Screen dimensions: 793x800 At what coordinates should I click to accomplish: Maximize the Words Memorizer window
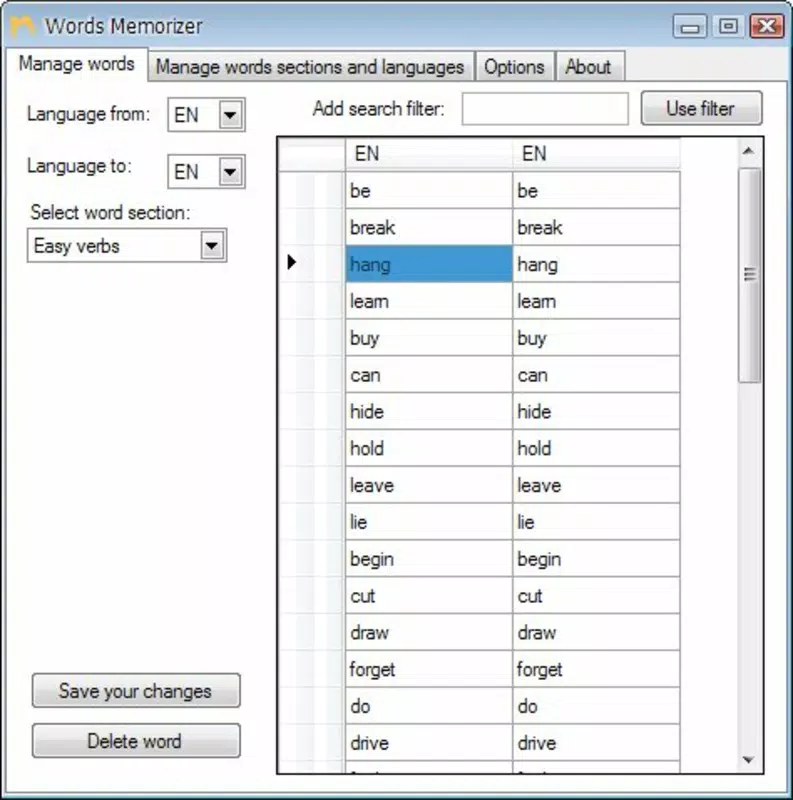[728, 26]
